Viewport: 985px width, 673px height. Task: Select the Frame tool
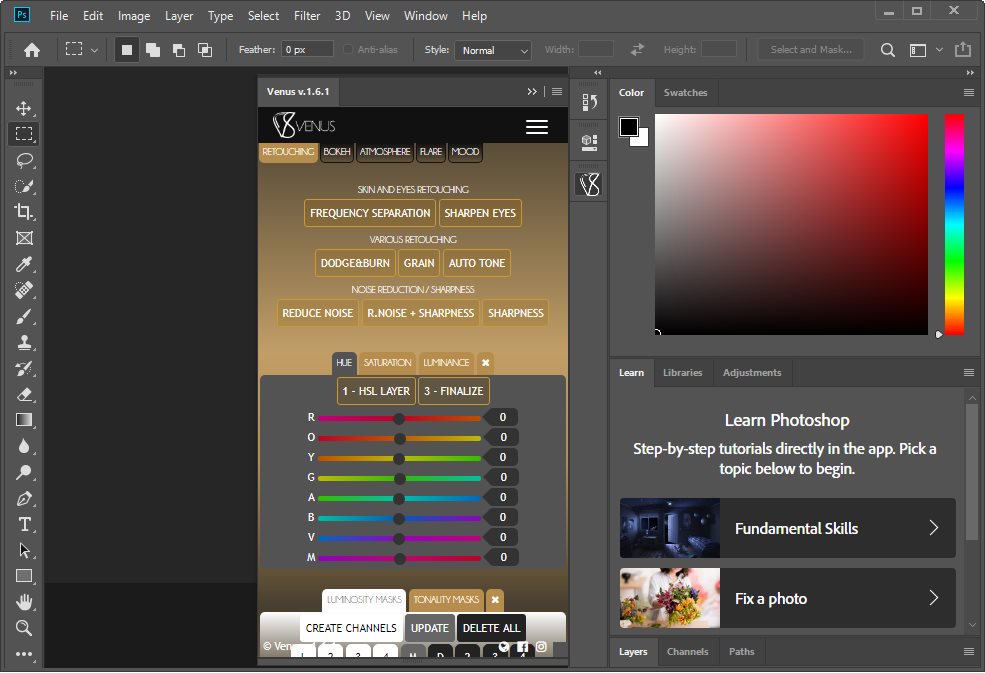tap(24, 238)
